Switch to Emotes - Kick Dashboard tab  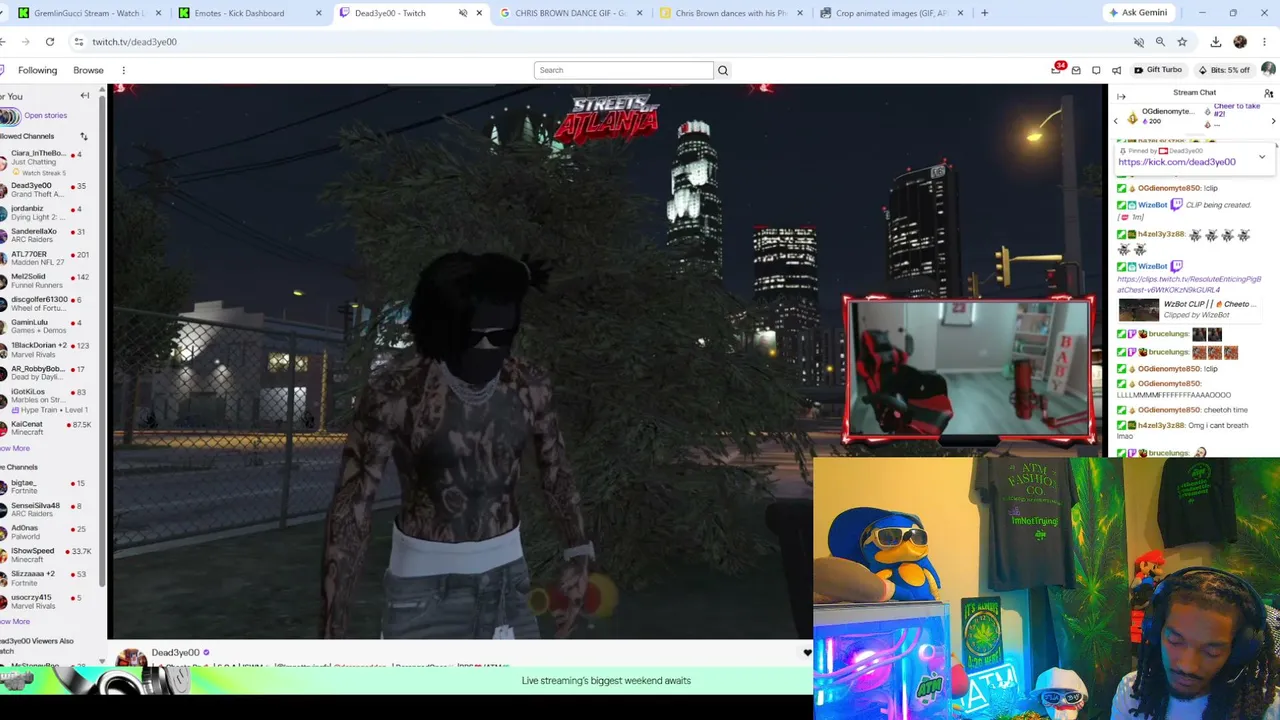(x=250, y=13)
